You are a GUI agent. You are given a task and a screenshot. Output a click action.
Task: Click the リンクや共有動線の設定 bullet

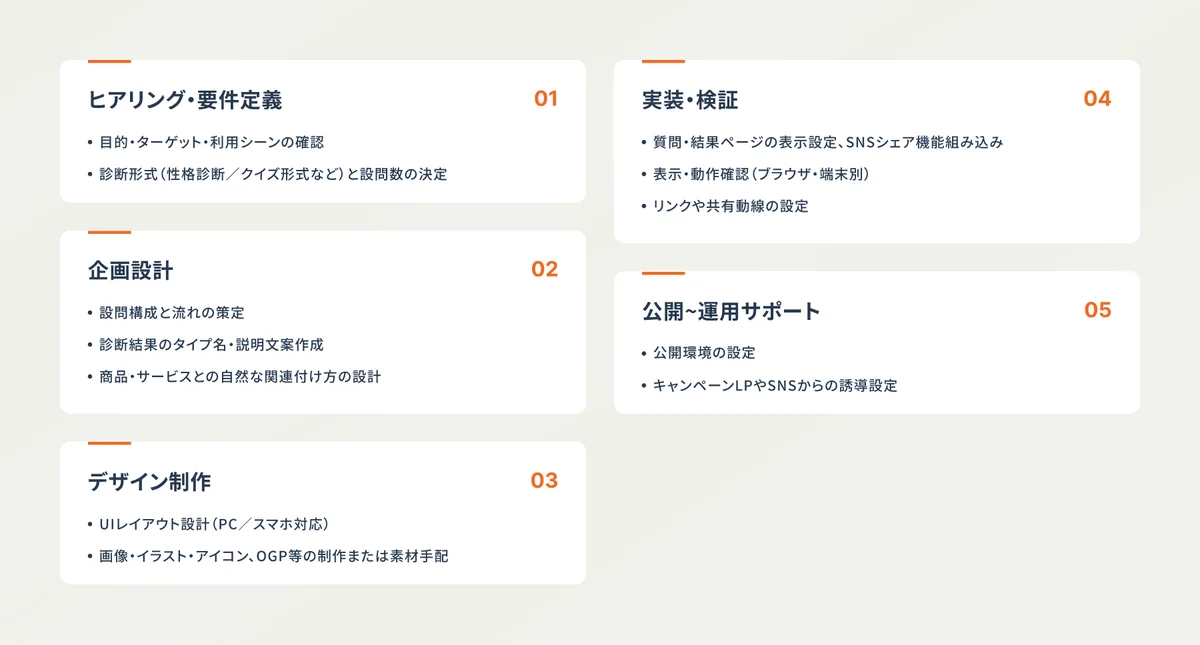730,207
